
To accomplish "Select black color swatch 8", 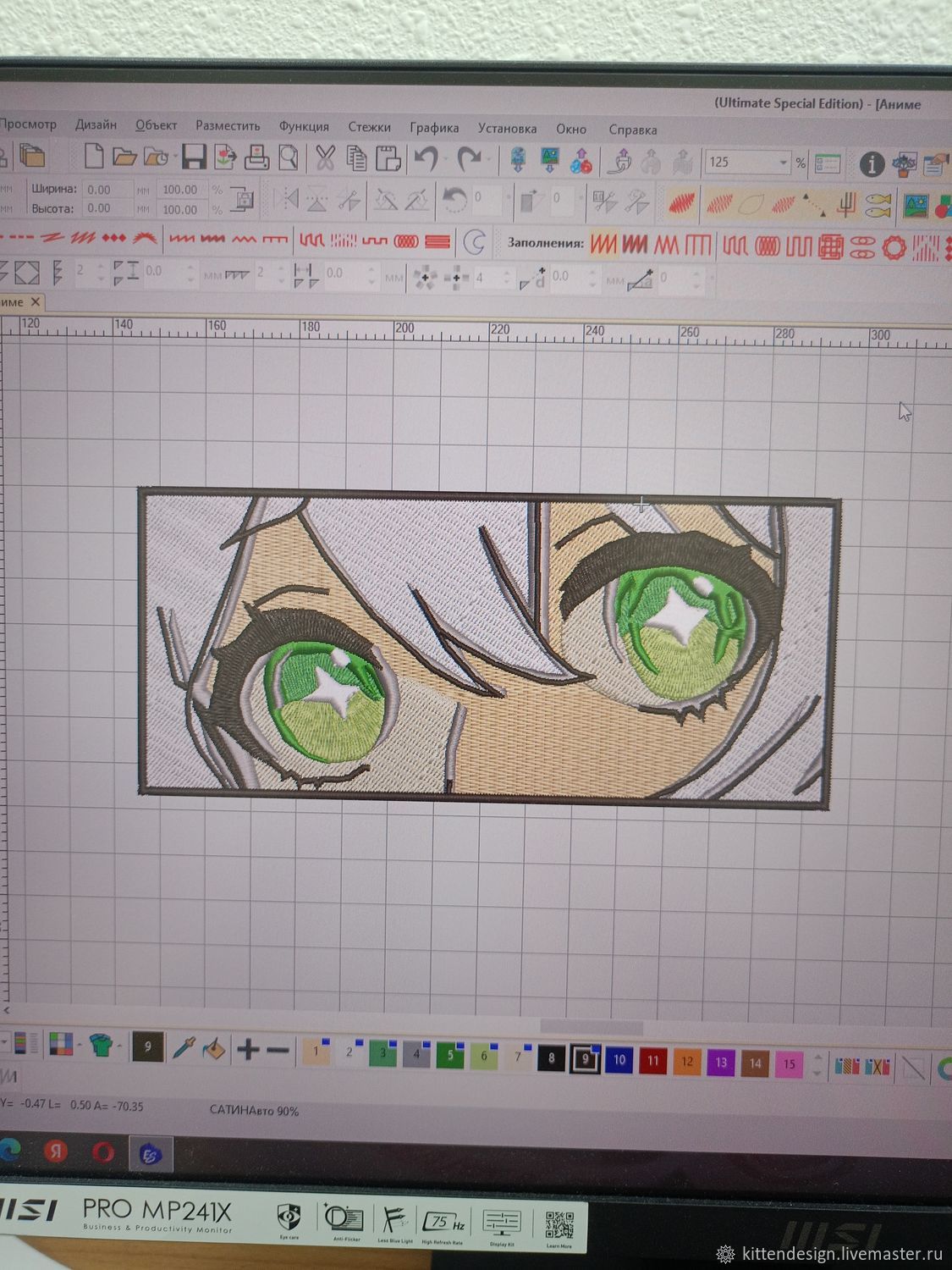I will click(551, 1057).
